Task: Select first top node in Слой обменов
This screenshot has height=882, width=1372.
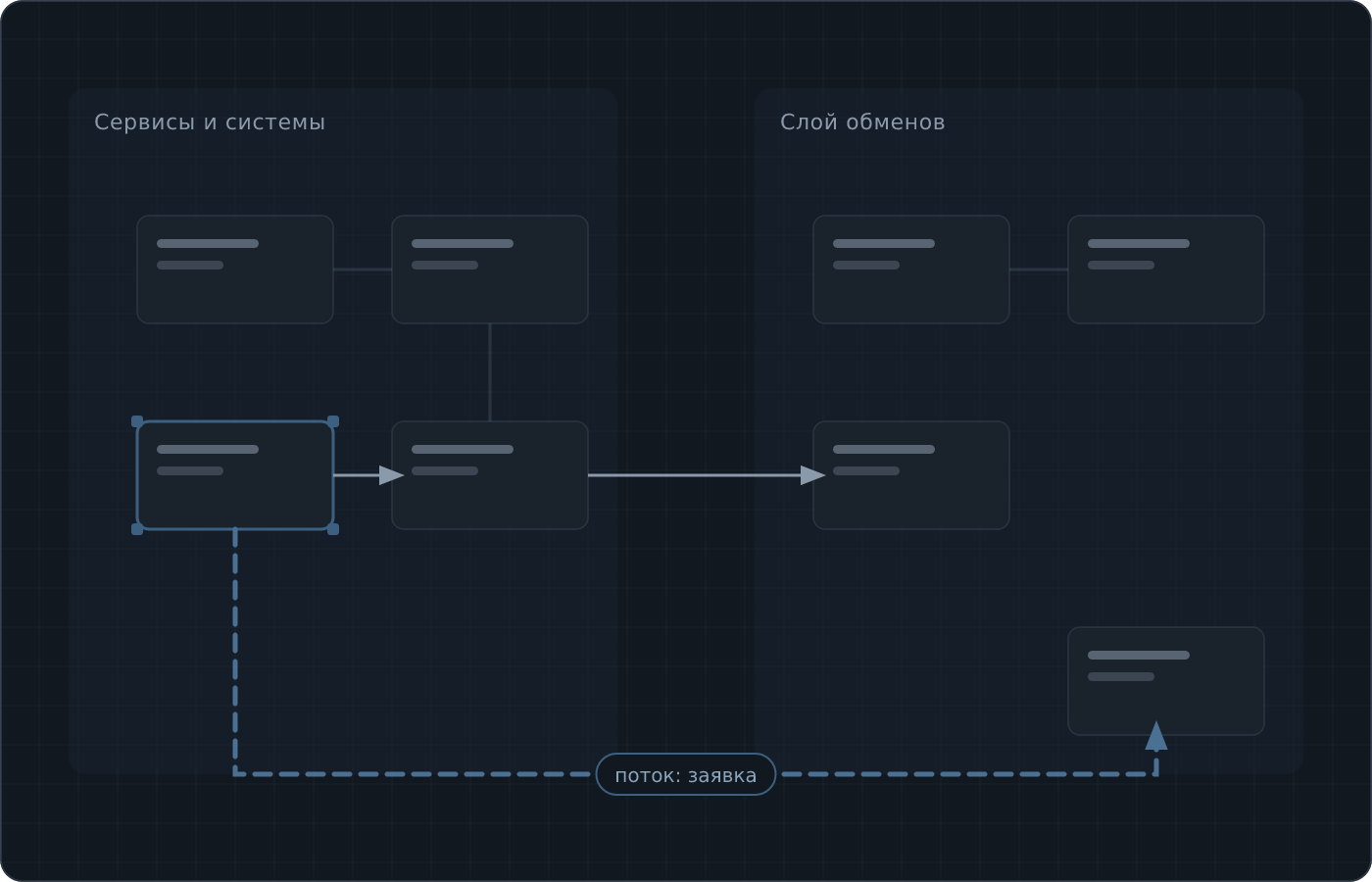Action: (x=911, y=269)
